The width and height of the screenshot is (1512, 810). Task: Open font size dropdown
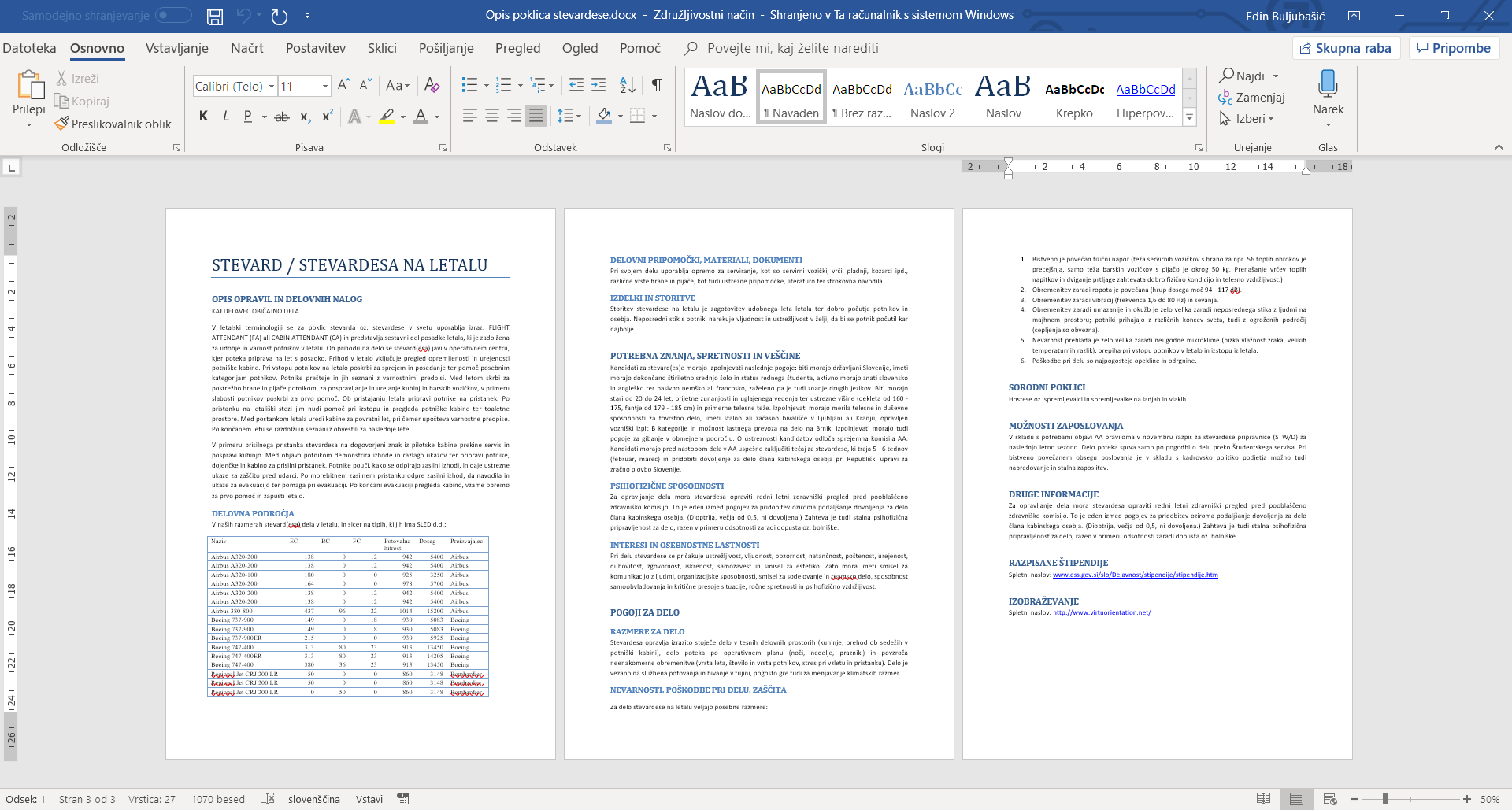pos(324,86)
